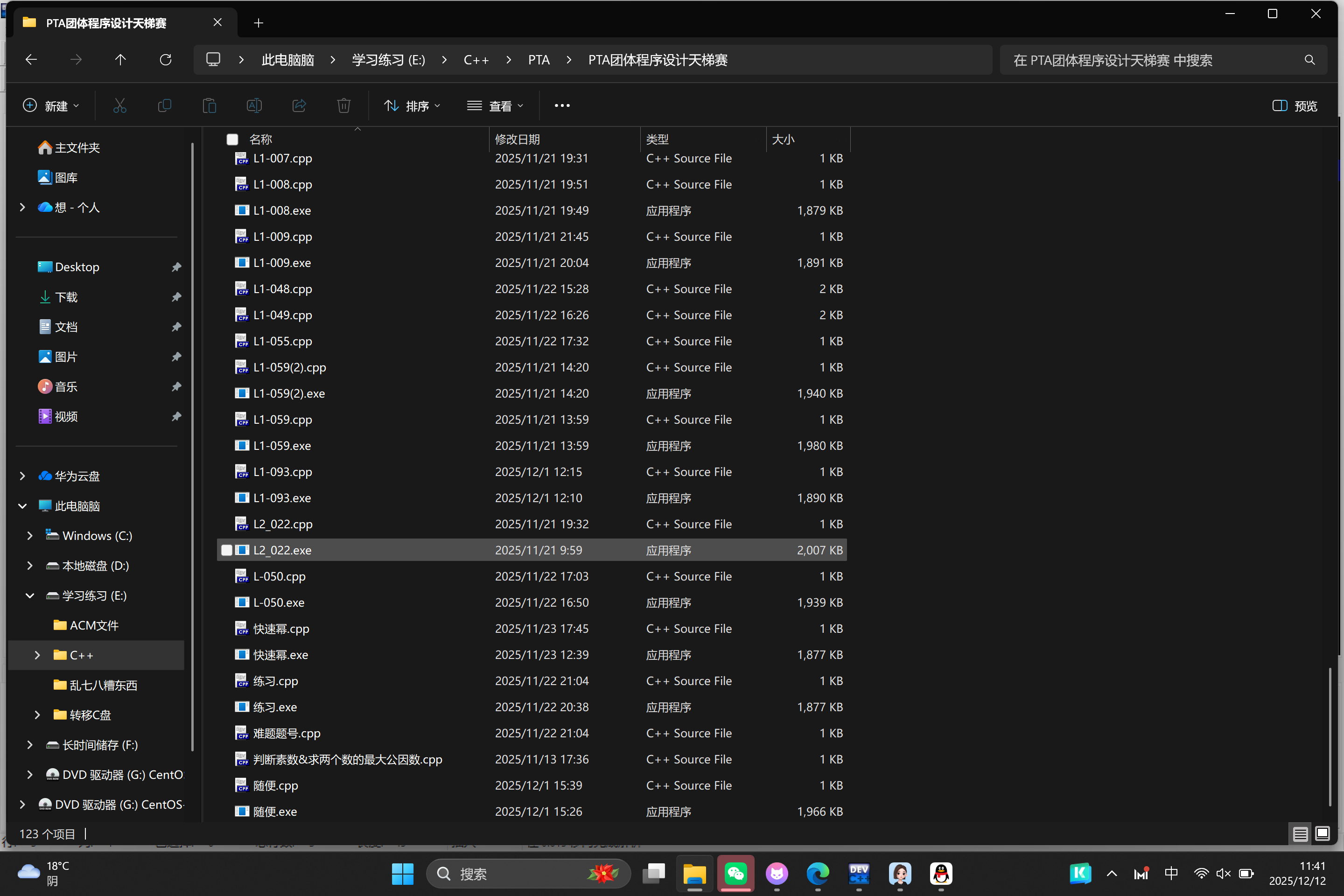The height and width of the screenshot is (896, 1344).
Task: Click the Delete trash can icon
Action: (x=343, y=106)
